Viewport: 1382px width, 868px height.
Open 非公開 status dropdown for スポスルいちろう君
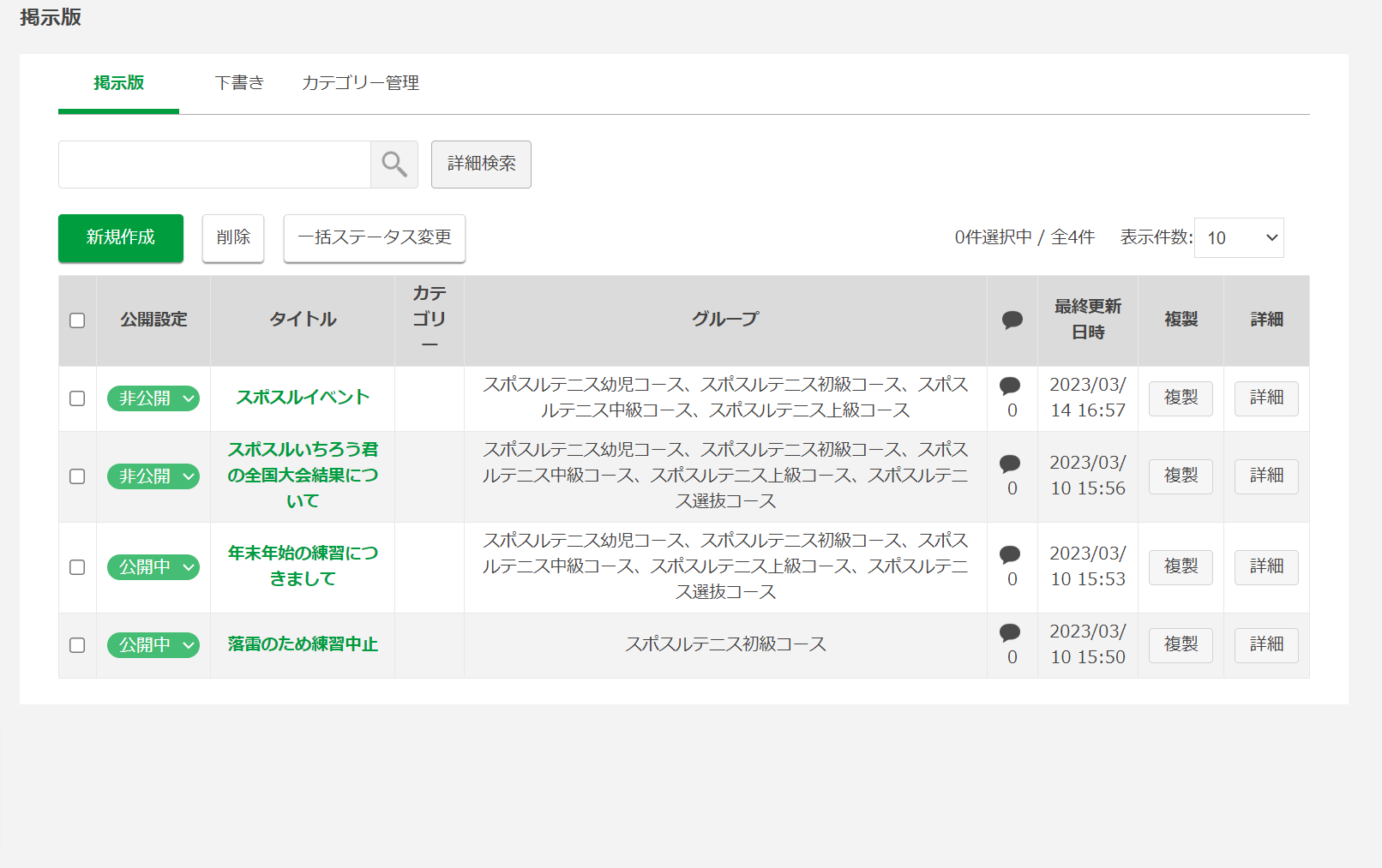pyautogui.click(x=153, y=476)
